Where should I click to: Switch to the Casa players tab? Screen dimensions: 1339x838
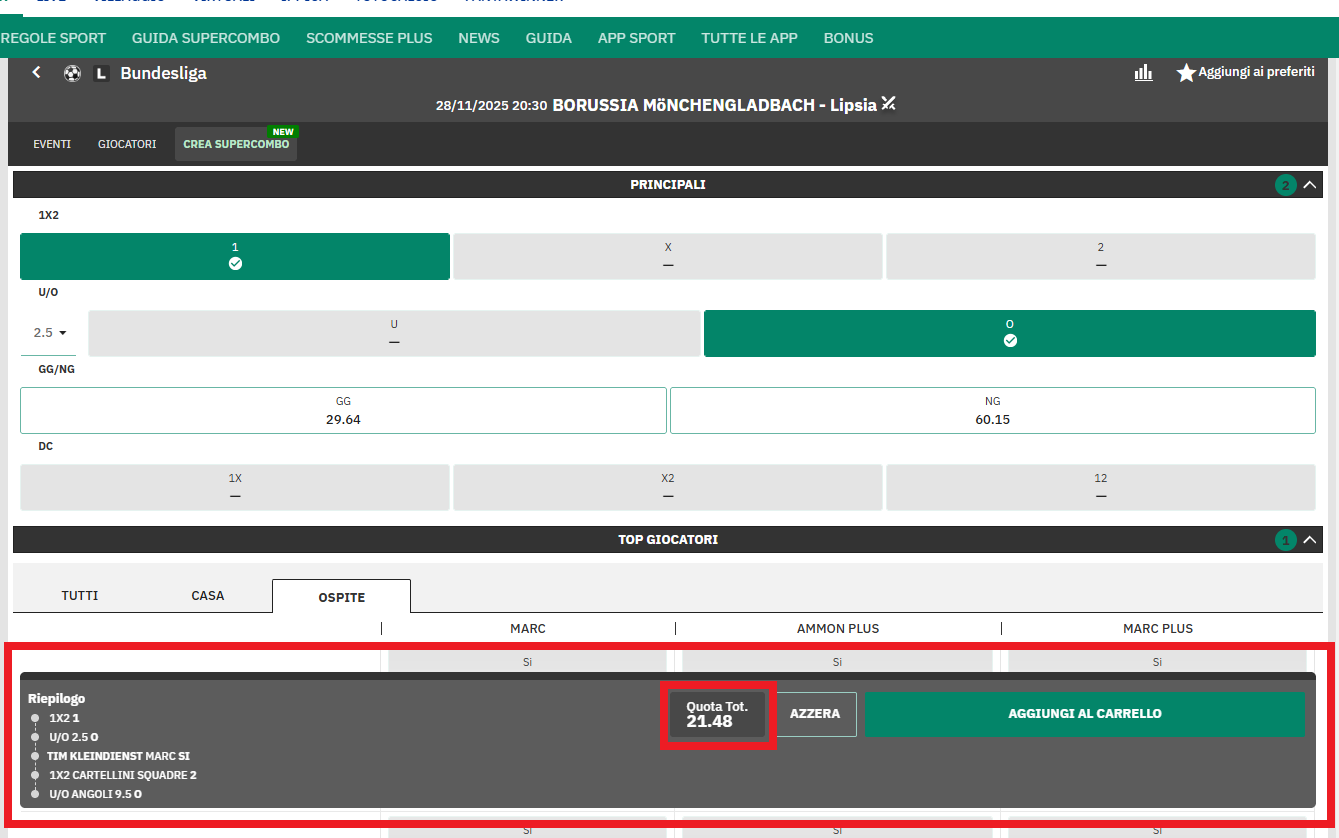tap(208, 595)
